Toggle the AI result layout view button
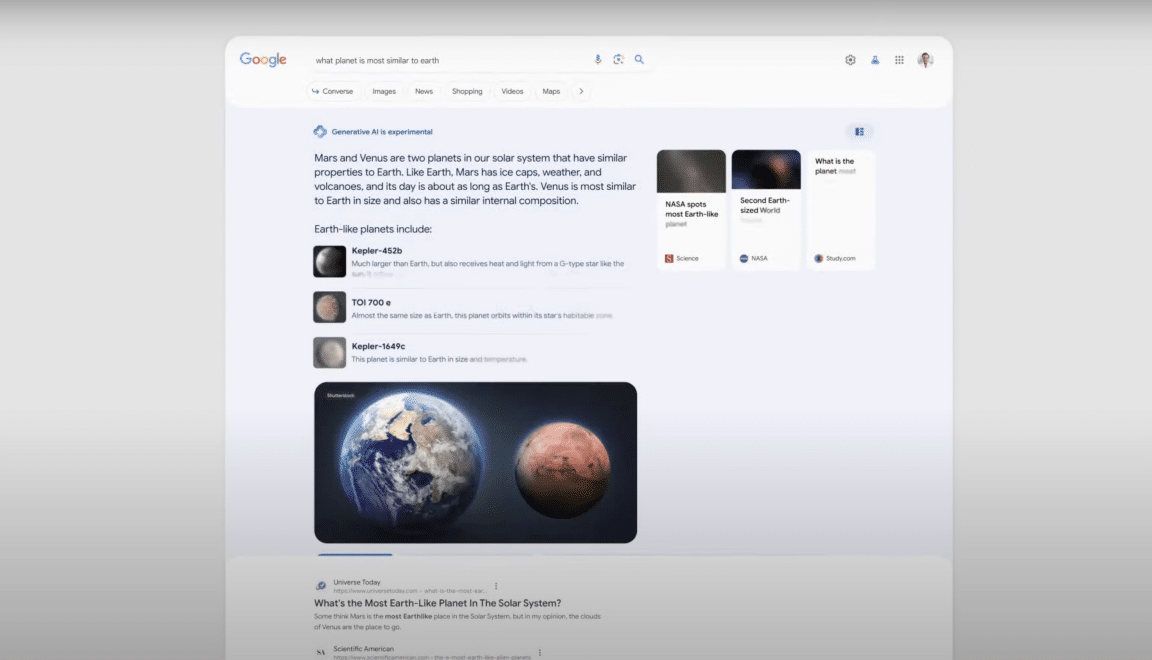Screen dimensions: 1152x660 pos(859,132)
